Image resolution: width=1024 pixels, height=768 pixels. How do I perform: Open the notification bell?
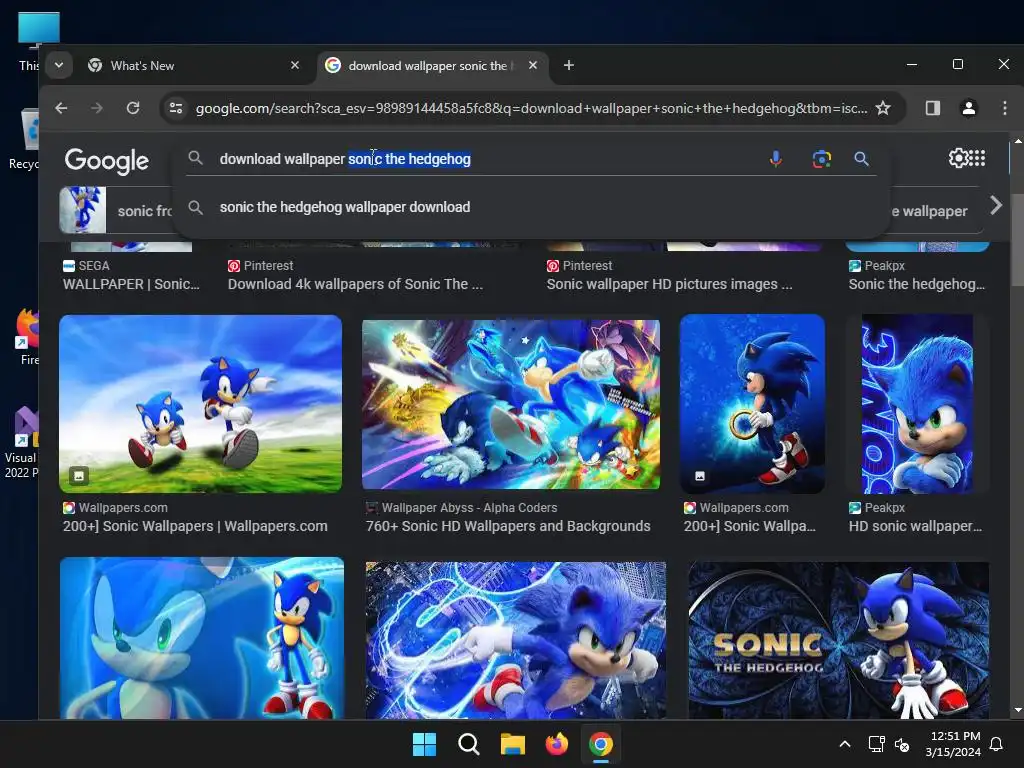pyautogui.click(x=997, y=744)
